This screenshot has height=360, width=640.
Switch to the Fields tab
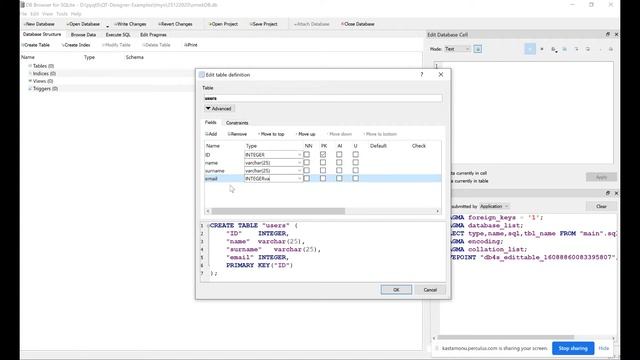(x=211, y=122)
